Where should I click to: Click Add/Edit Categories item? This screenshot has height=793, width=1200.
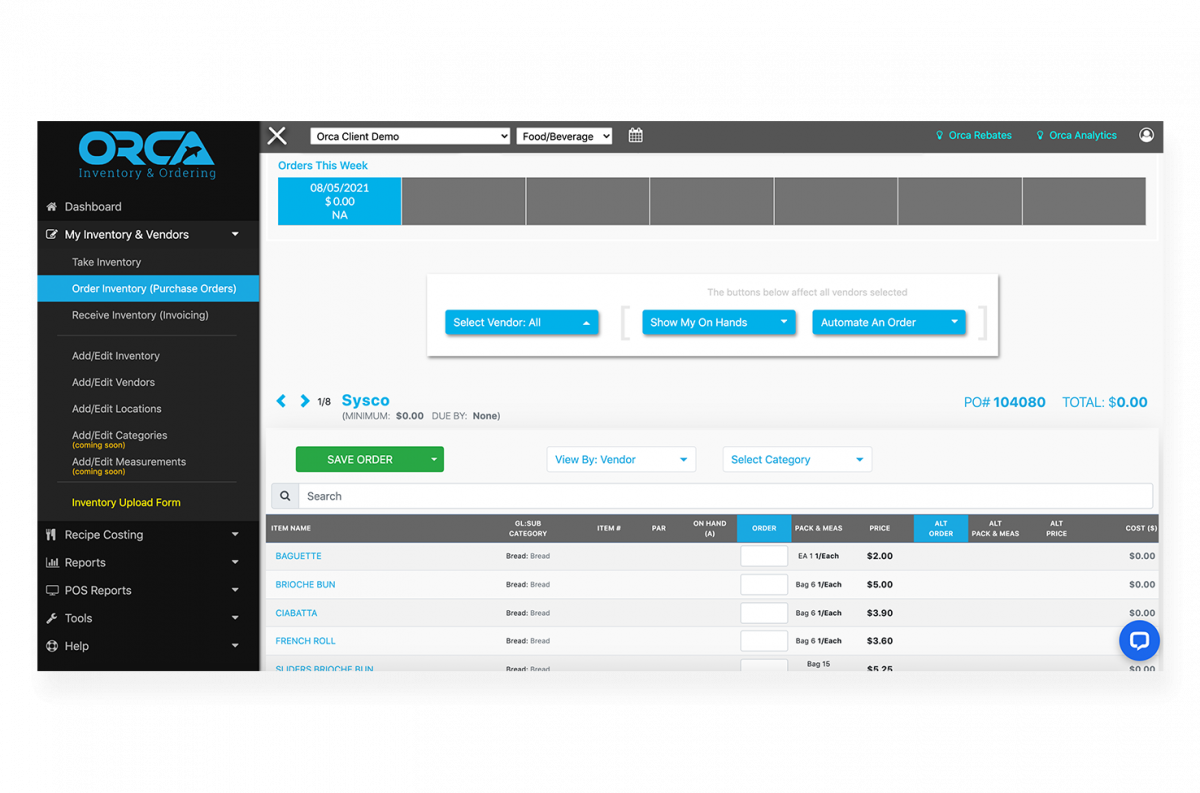click(x=119, y=438)
